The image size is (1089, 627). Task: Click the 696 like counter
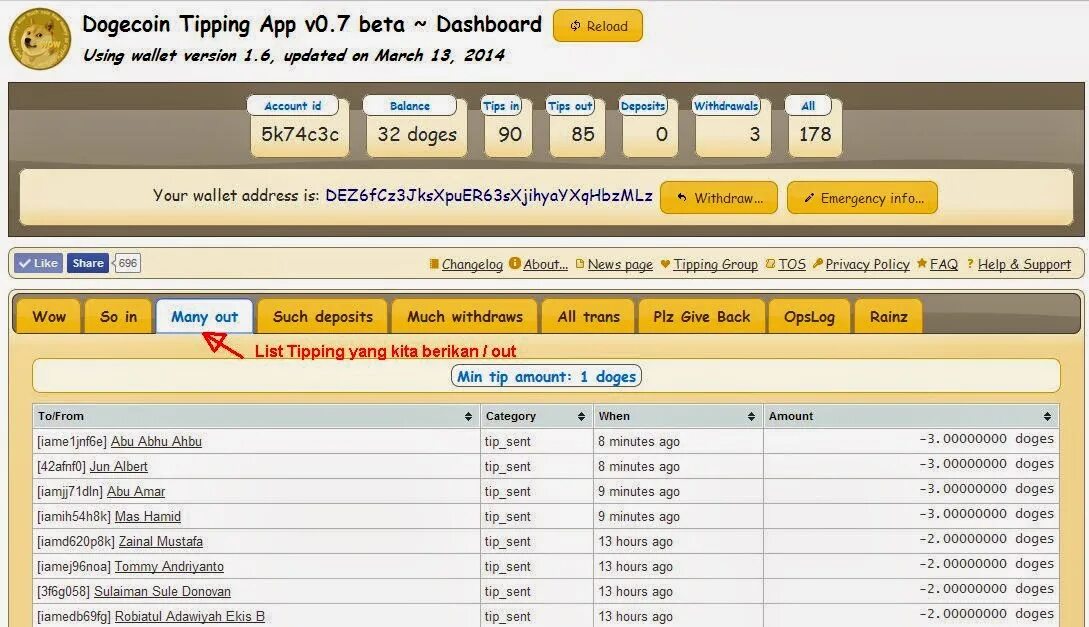tap(127, 263)
